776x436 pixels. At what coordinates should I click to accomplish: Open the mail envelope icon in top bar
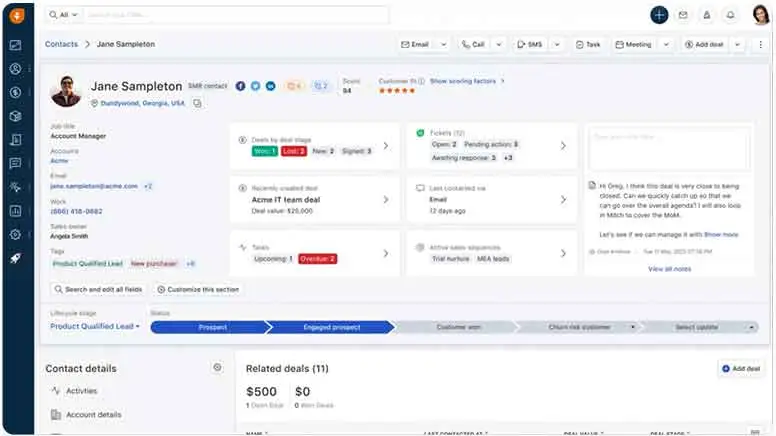683,15
